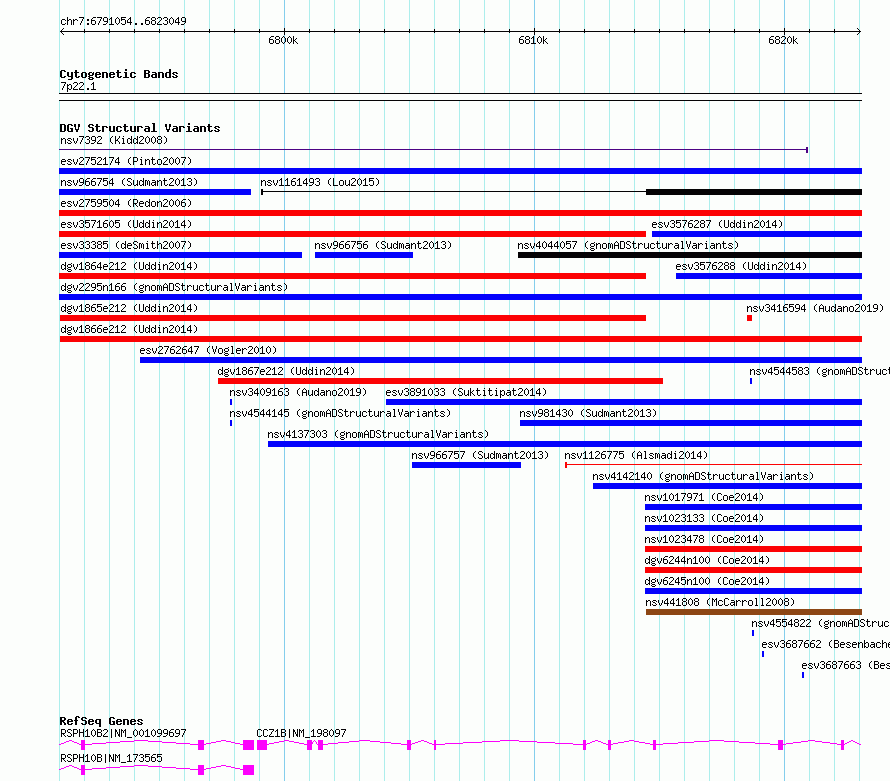Click esv3576287 (Uddin2014) label
The width and height of the screenshot is (890, 781).
(x=717, y=224)
